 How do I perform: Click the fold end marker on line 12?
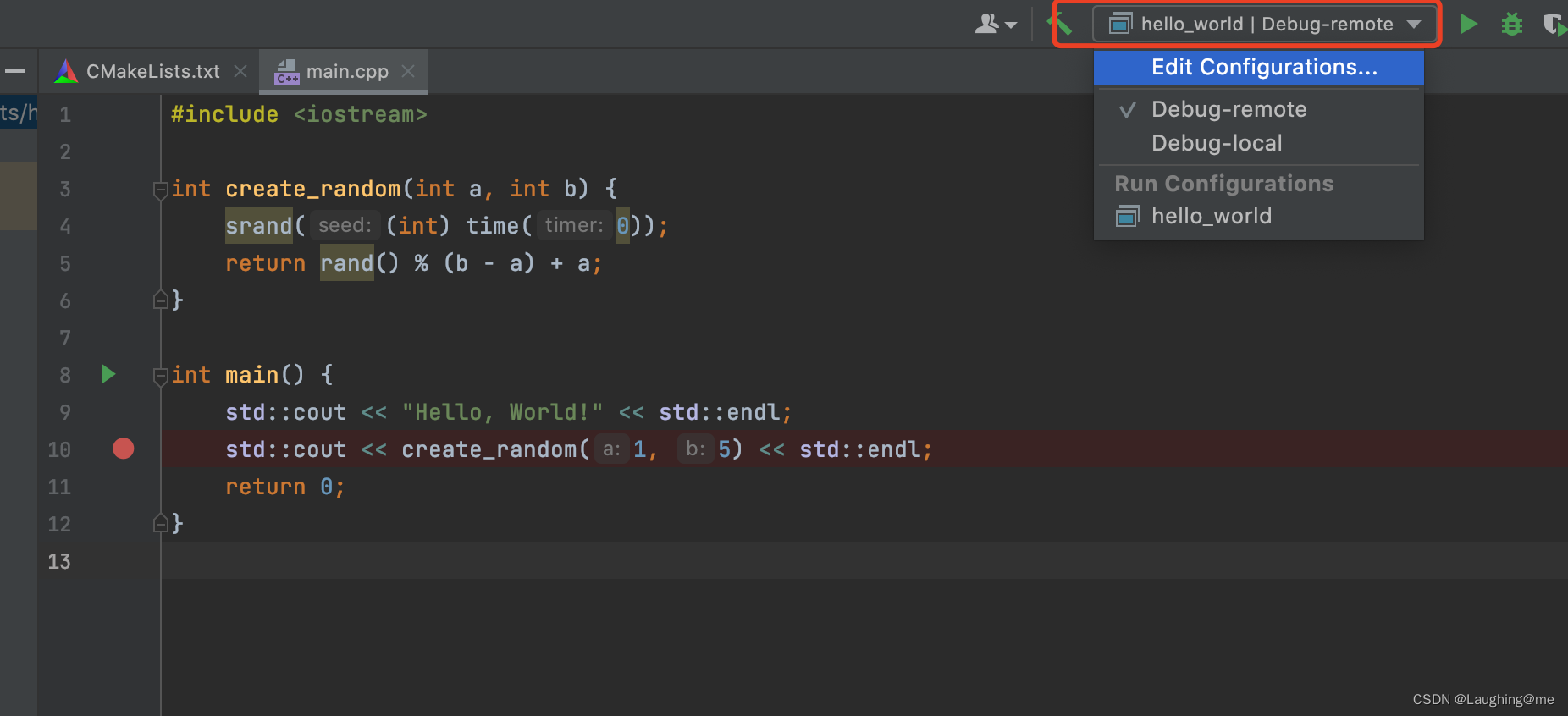tap(161, 522)
